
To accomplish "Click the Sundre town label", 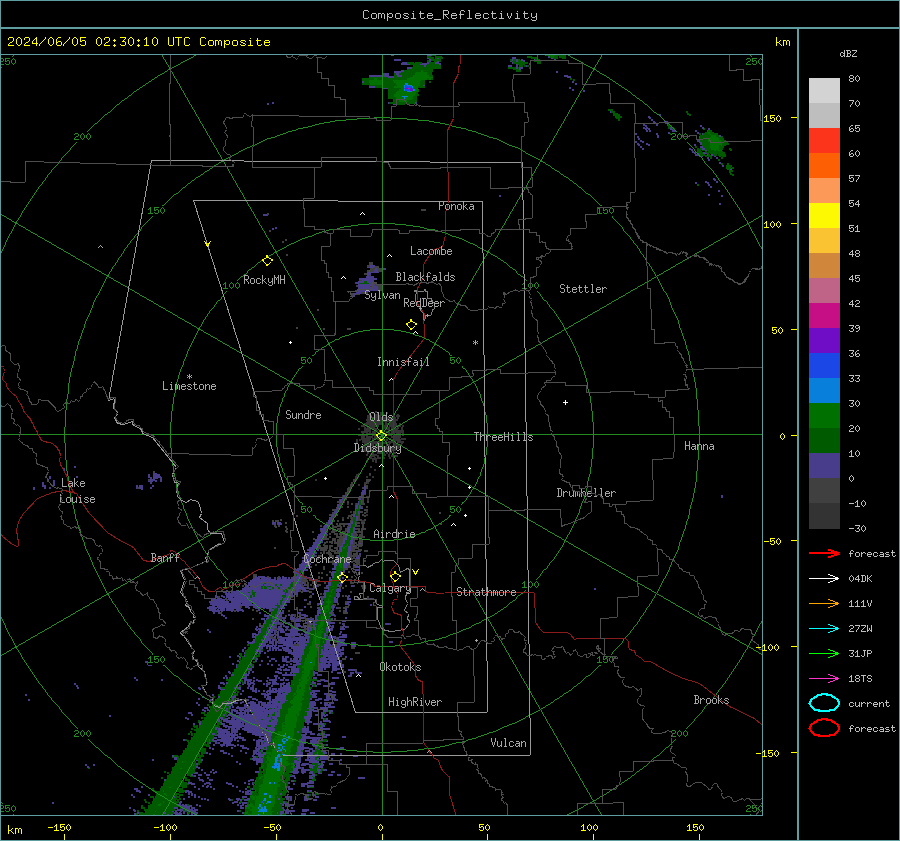I will click(303, 414).
